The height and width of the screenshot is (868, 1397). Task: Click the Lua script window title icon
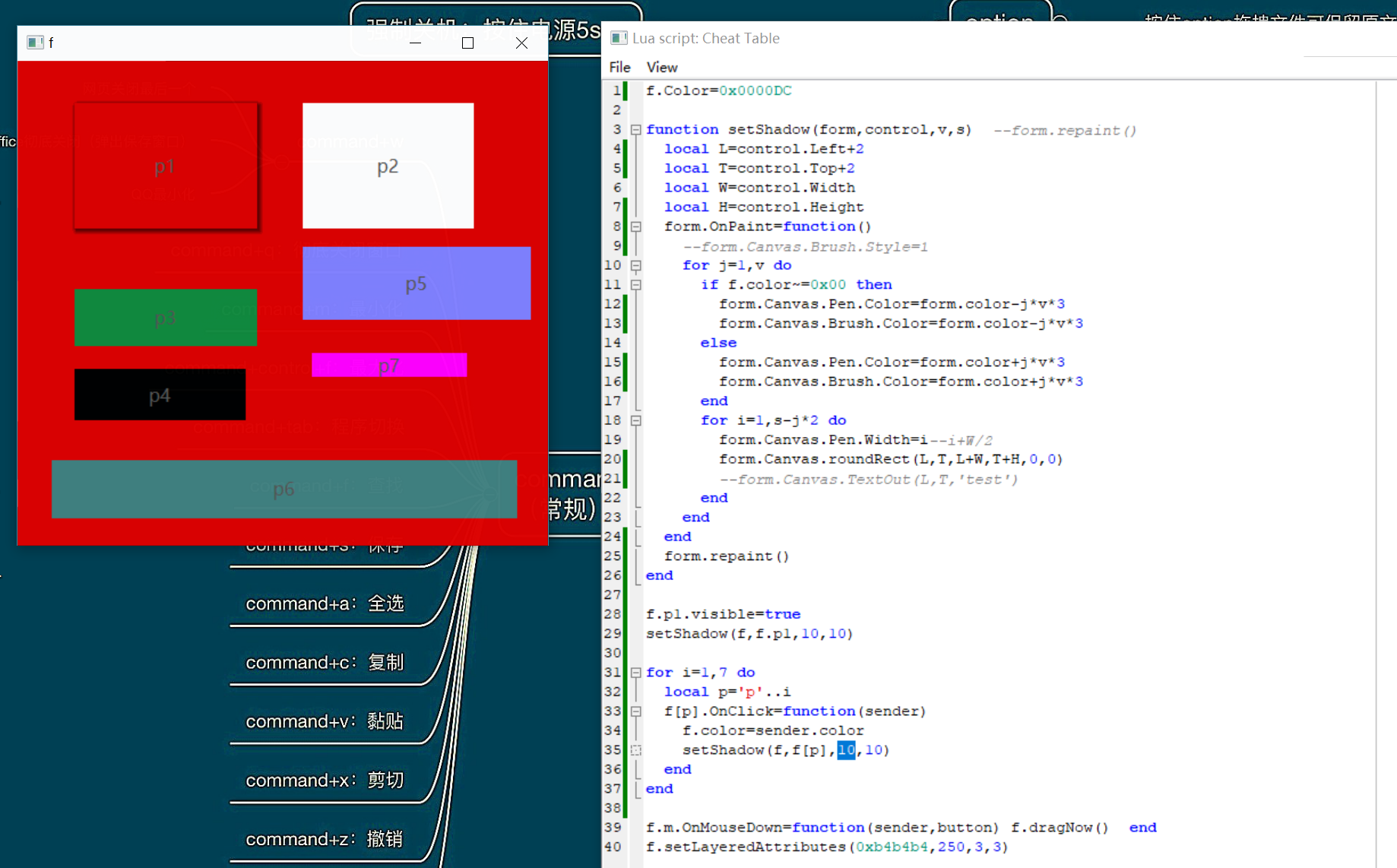tap(619, 38)
